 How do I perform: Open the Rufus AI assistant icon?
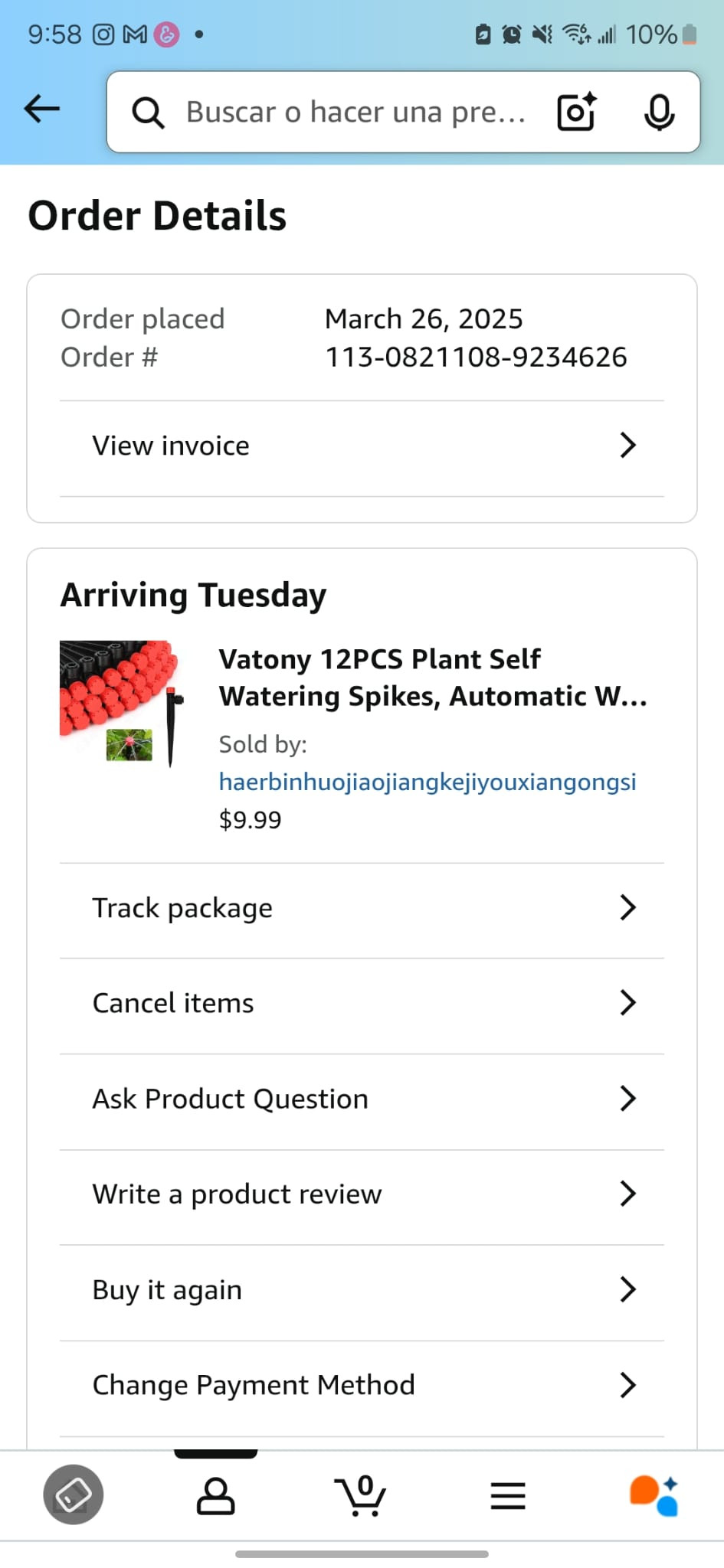pos(654,1495)
